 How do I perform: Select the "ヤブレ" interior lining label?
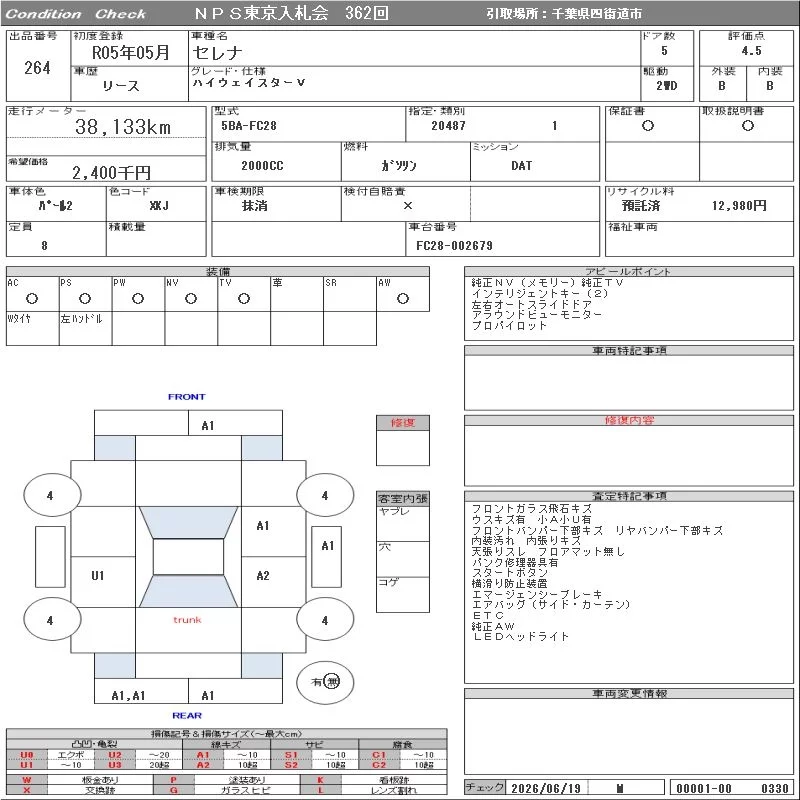point(394,511)
